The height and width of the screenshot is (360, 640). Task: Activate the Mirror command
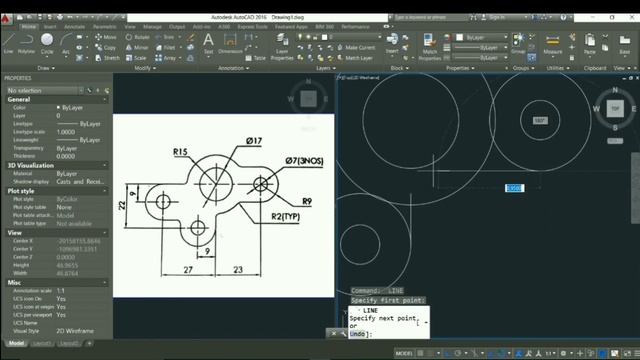pos(137,47)
